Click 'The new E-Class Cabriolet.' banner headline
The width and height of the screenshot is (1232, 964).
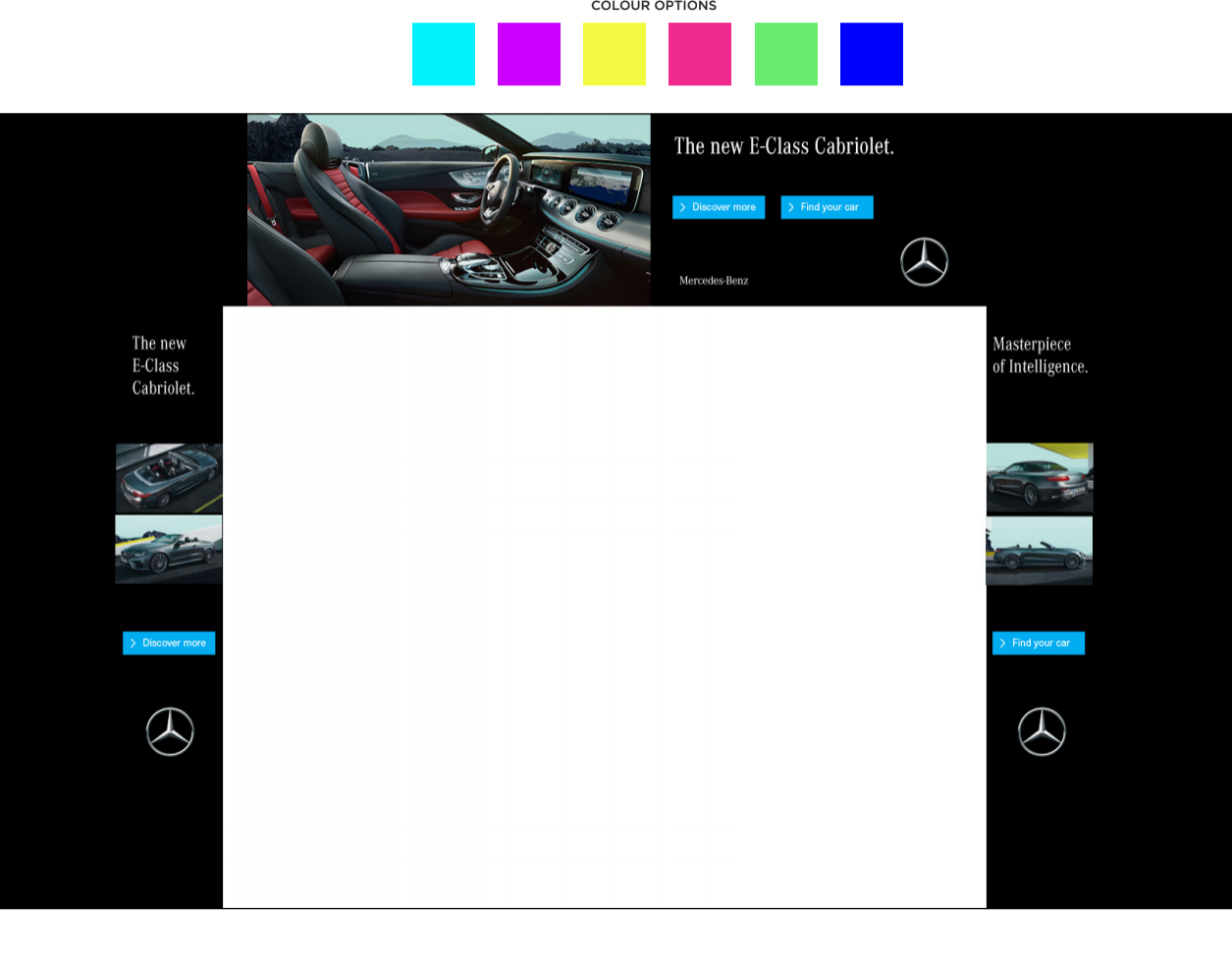pos(783,146)
